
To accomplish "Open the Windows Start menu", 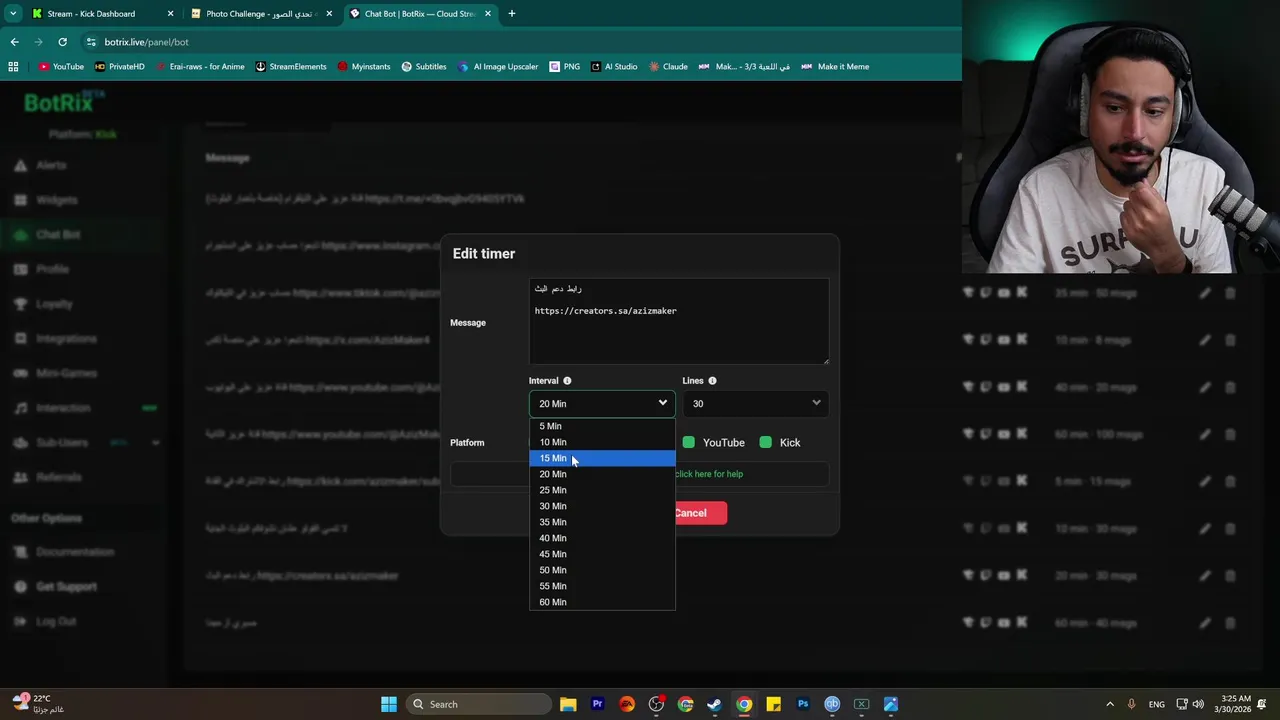I will coord(389,704).
